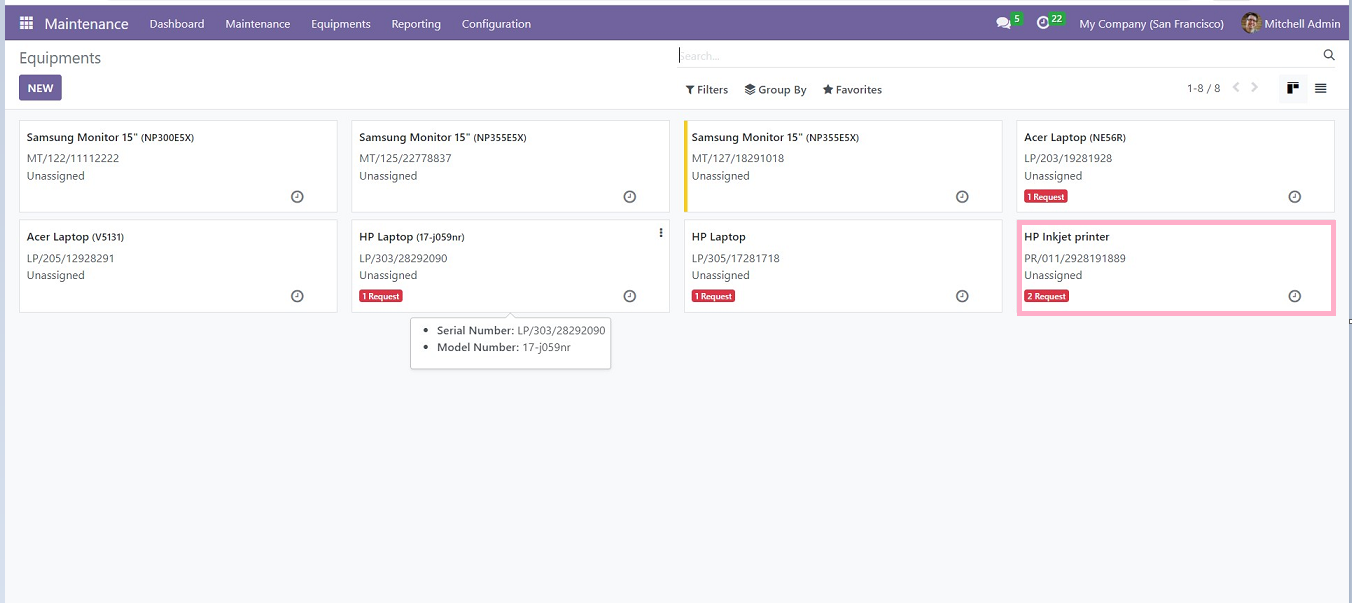The image size is (1352, 603).
Task: Open the Dashboard menu
Action: 177,24
